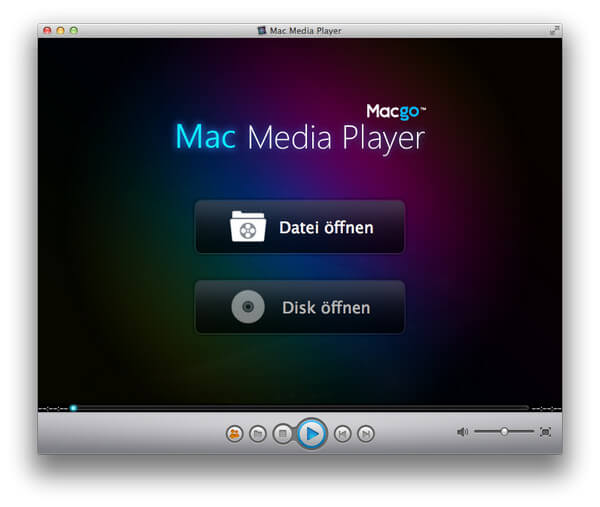Click the app icon in title bar

262,30
